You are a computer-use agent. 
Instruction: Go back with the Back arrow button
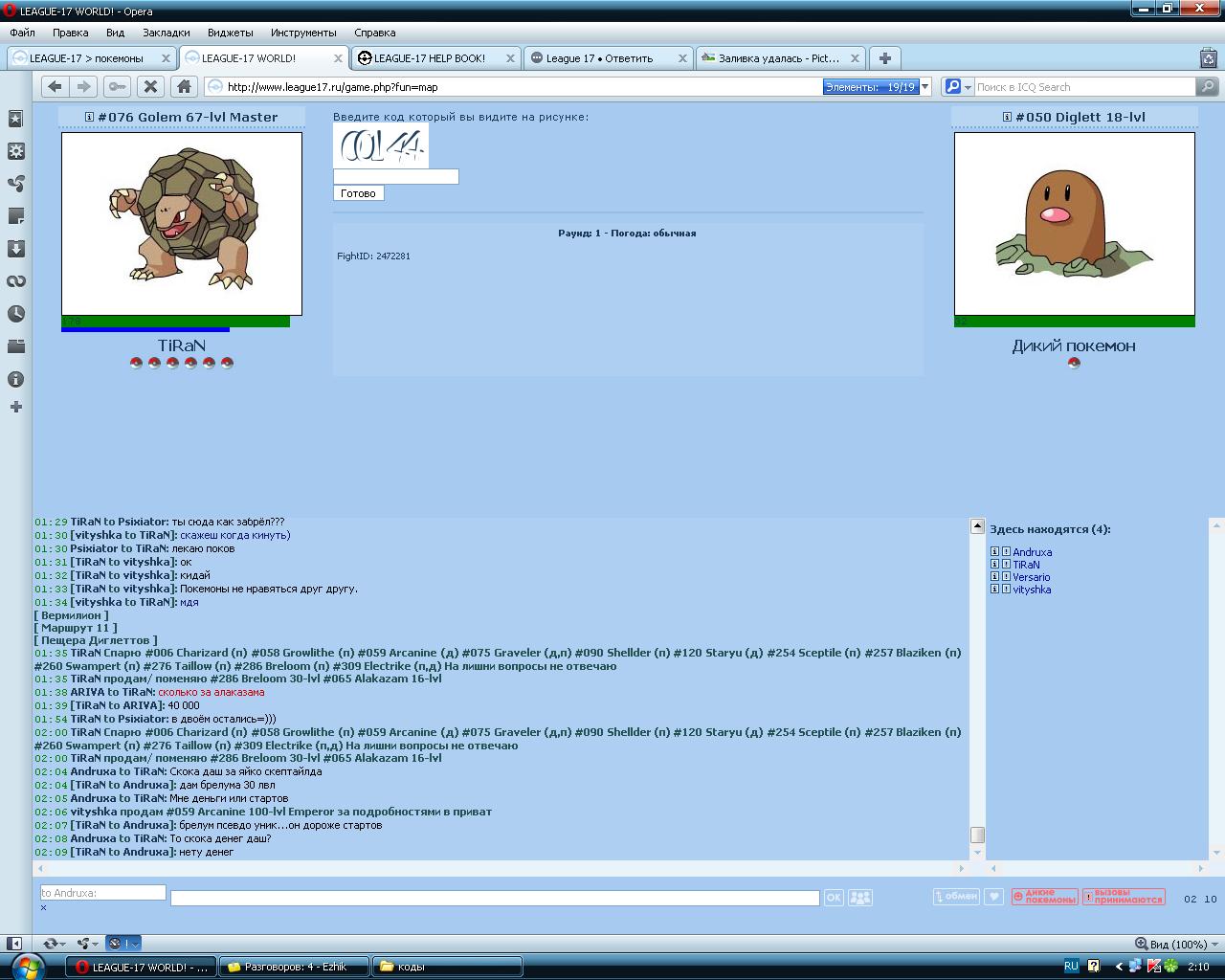click(55, 86)
